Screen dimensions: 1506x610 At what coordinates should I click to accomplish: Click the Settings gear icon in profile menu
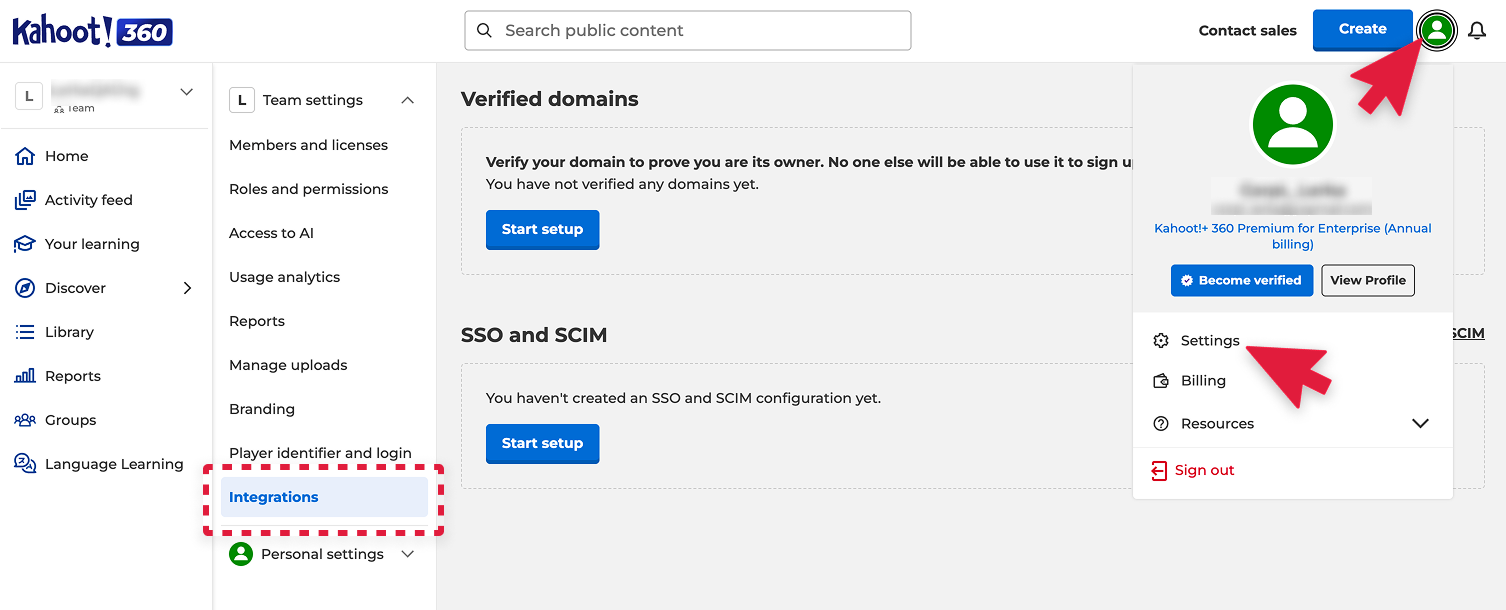(1161, 341)
